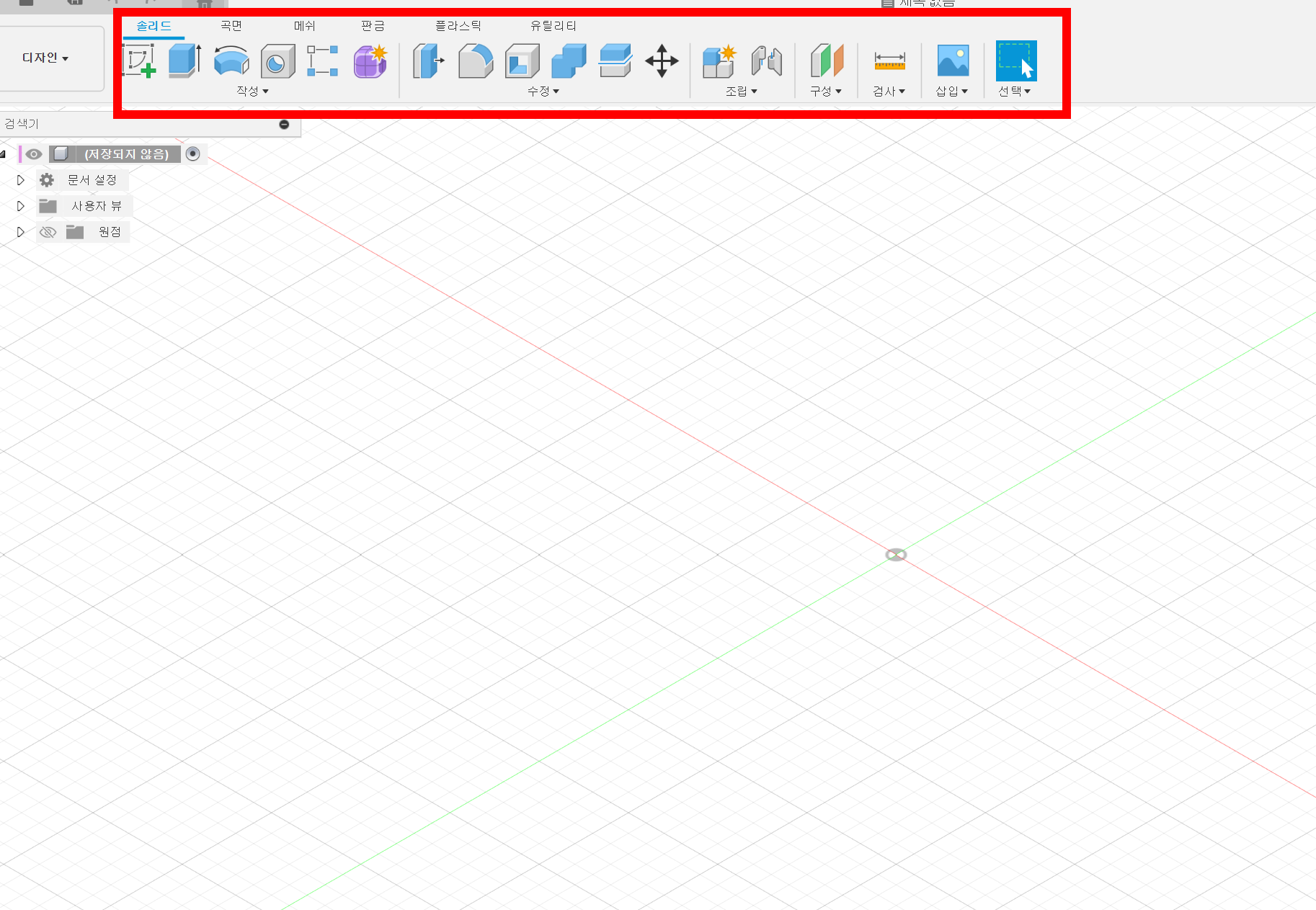
Task: Toggle visibility eye of (저장되지 않음) component
Action: (33, 154)
